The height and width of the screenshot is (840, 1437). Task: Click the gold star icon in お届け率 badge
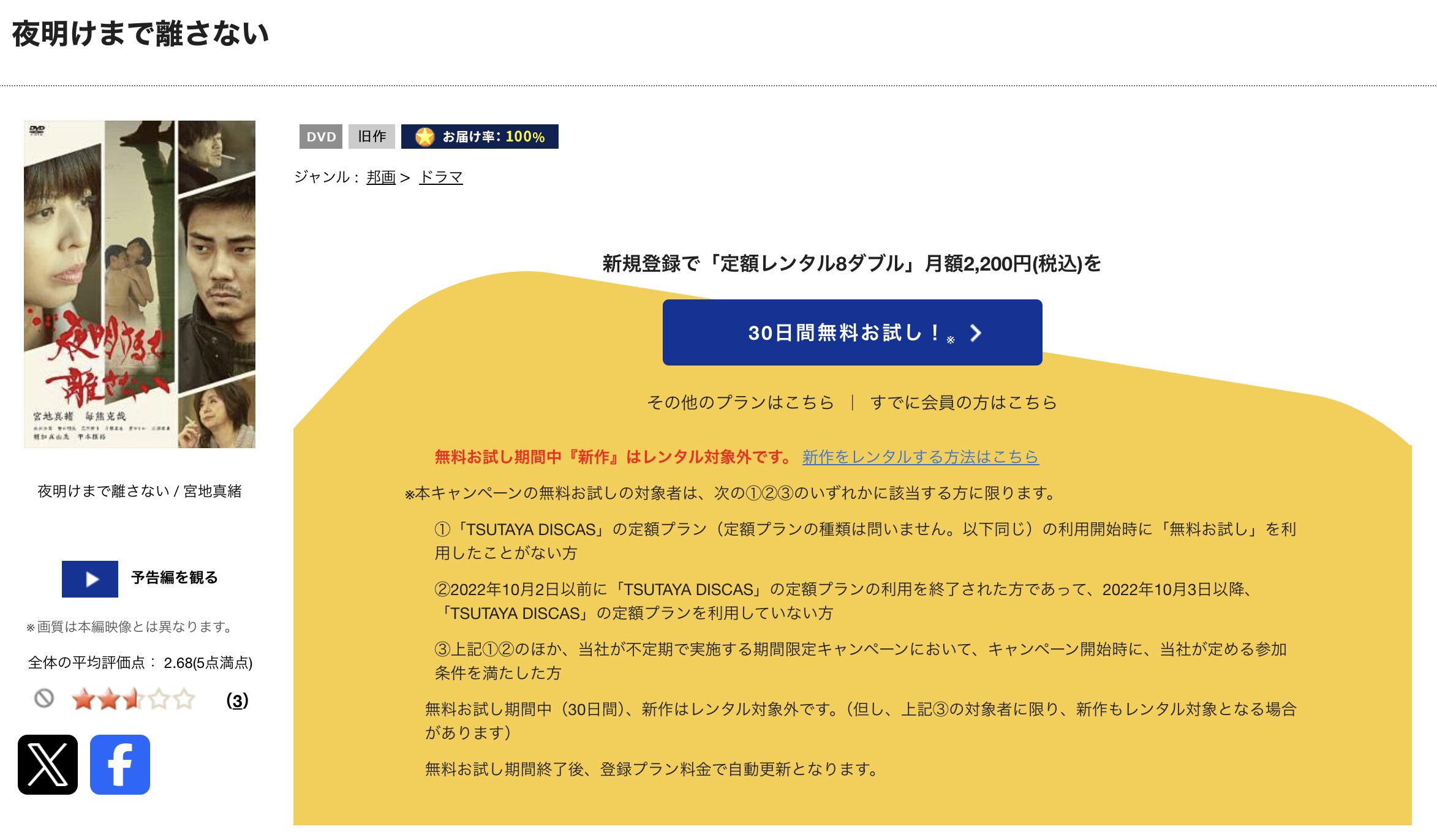(424, 137)
